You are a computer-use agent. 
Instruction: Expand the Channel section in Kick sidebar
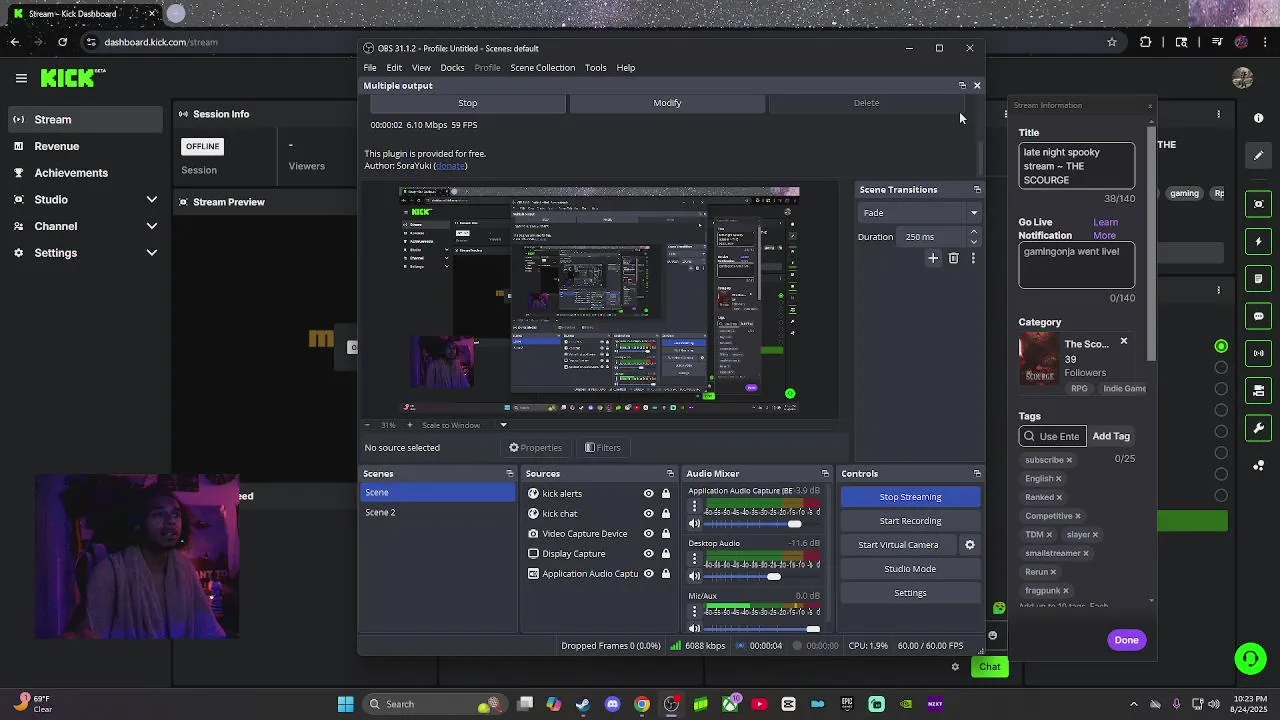(x=152, y=226)
